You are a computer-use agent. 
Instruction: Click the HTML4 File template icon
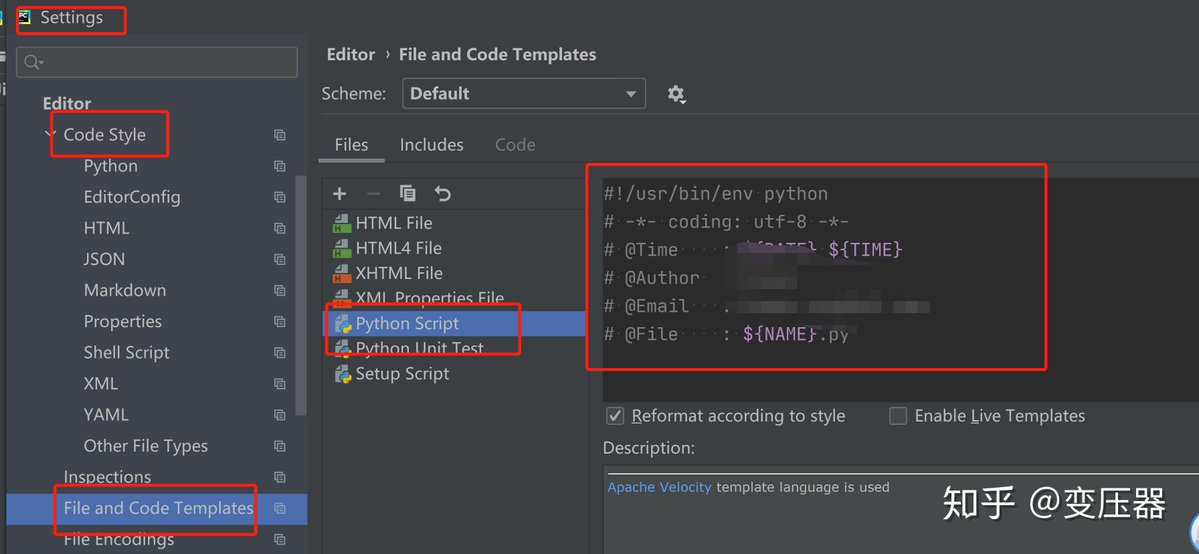342,248
